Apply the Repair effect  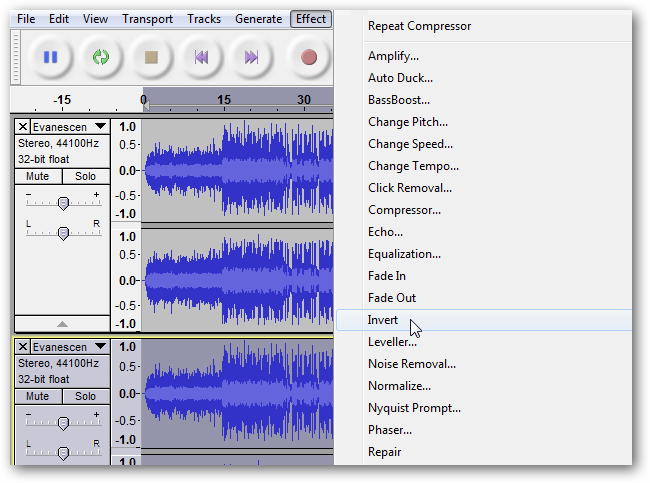tap(484, 451)
